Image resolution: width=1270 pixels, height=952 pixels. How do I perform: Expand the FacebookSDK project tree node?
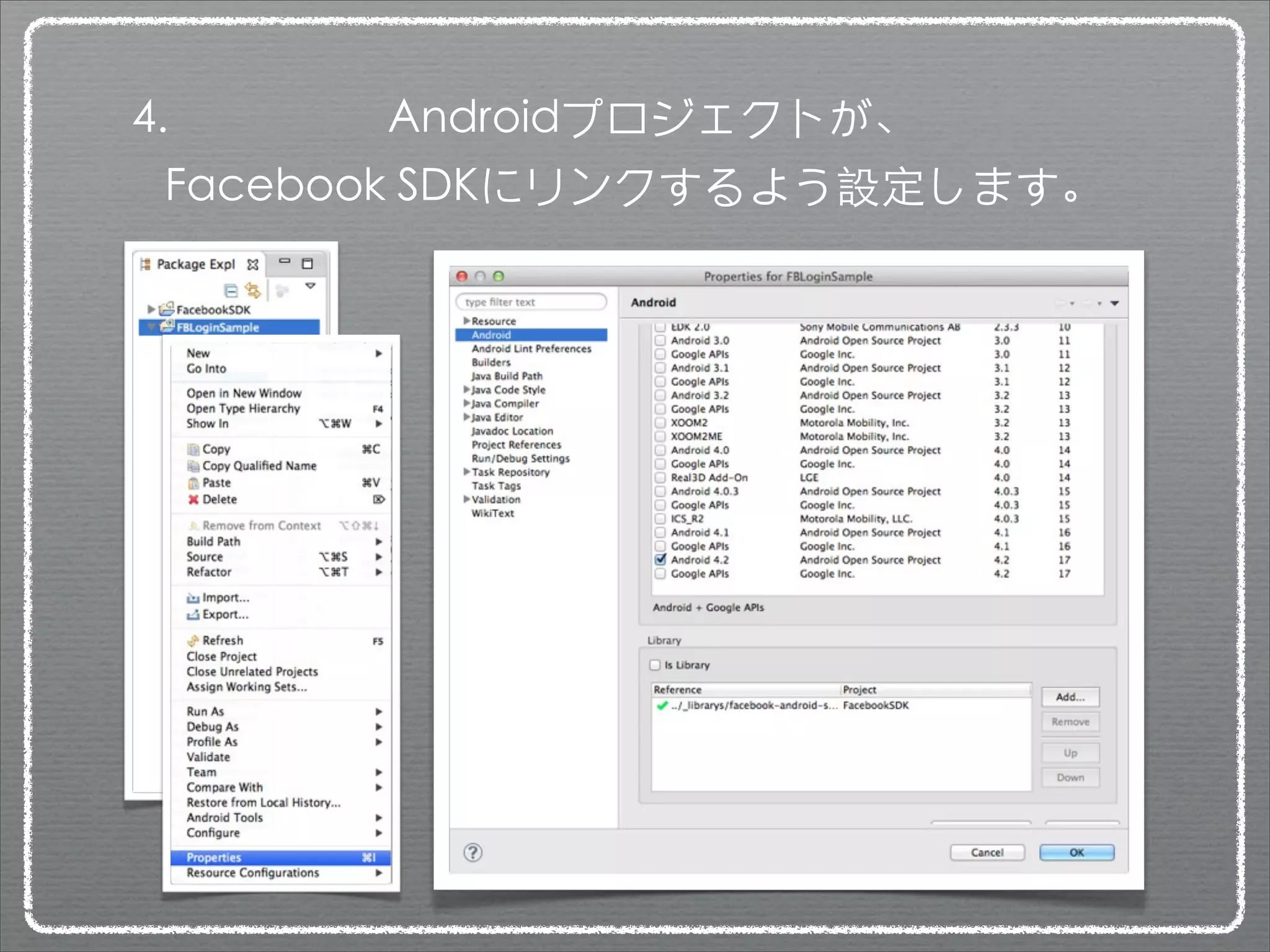(x=151, y=309)
